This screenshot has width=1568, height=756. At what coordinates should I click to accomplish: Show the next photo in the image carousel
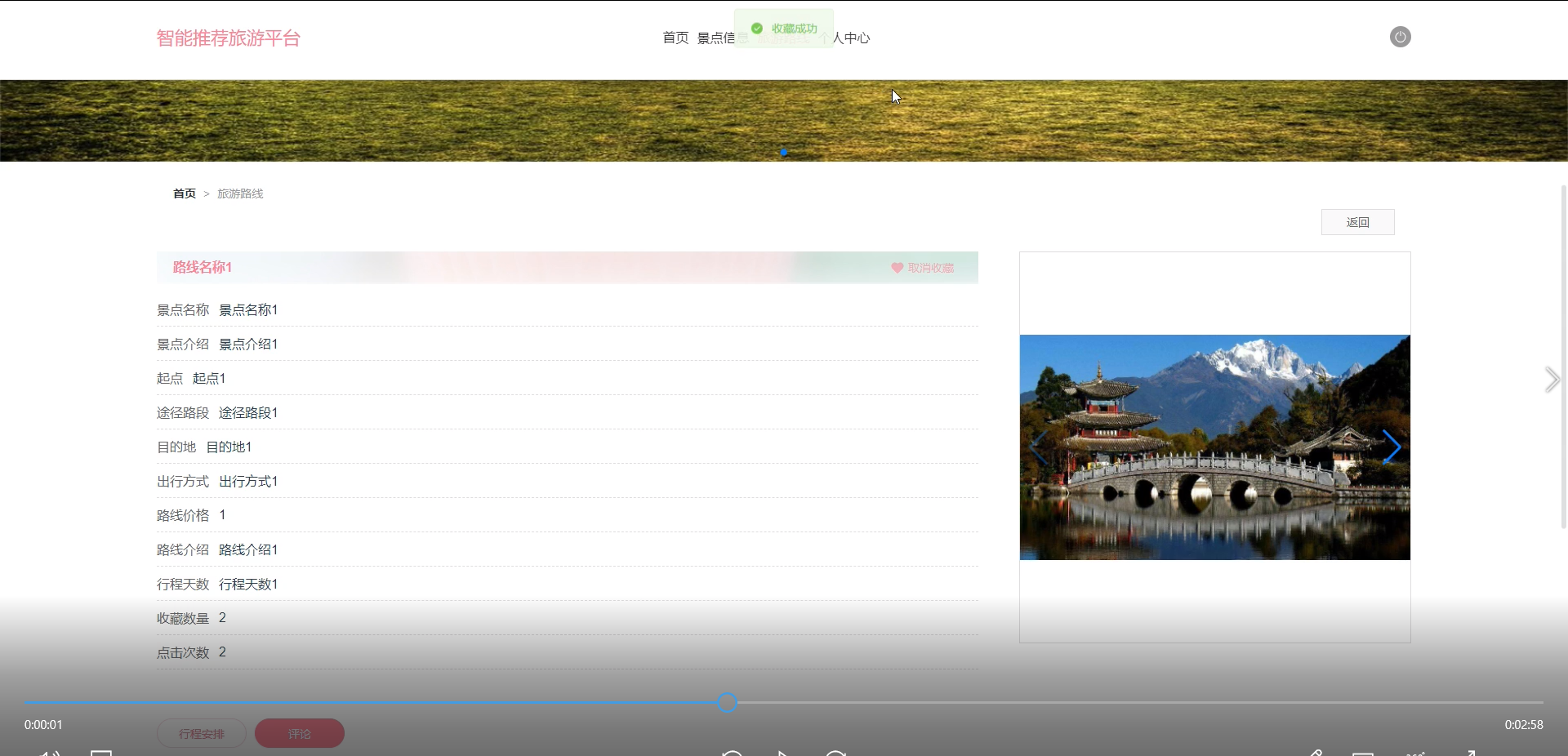(x=1392, y=447)
